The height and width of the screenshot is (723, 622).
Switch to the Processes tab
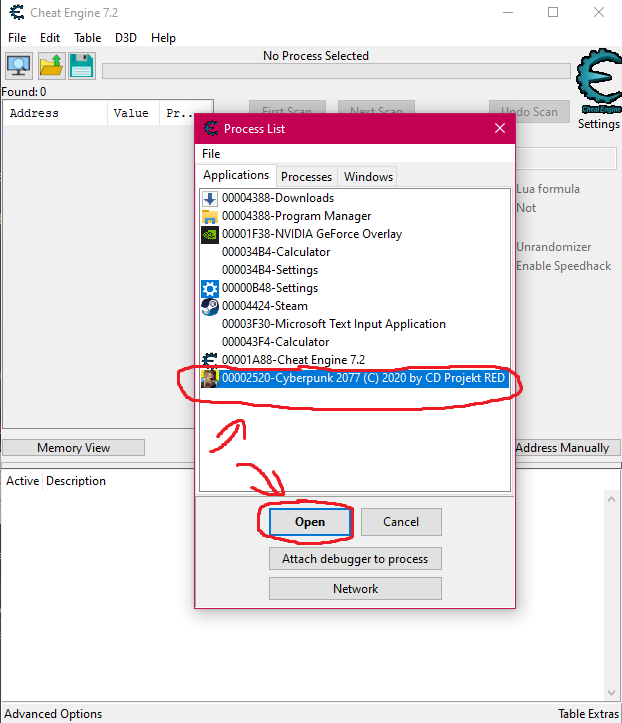[x=307, y=177]
